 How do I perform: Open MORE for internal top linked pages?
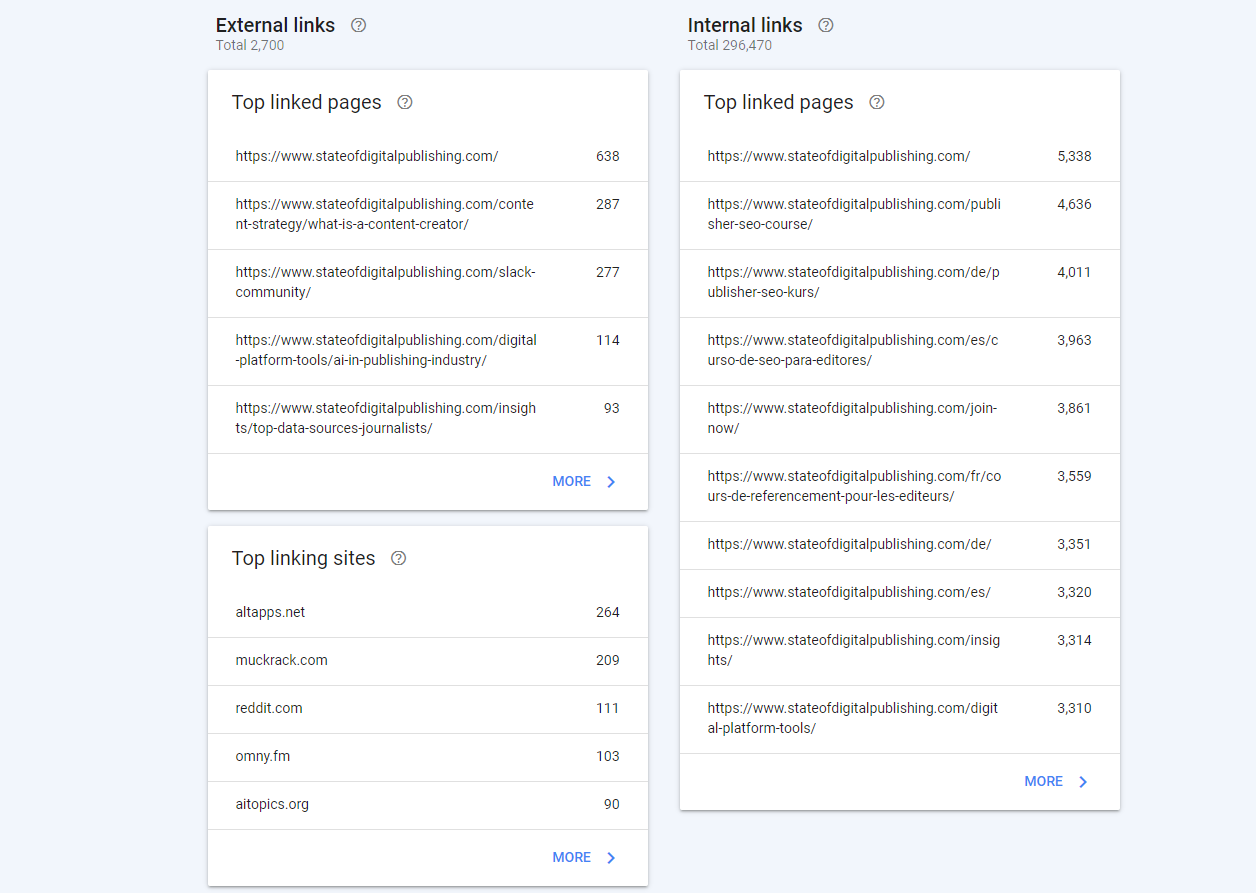pos(1044,782)
